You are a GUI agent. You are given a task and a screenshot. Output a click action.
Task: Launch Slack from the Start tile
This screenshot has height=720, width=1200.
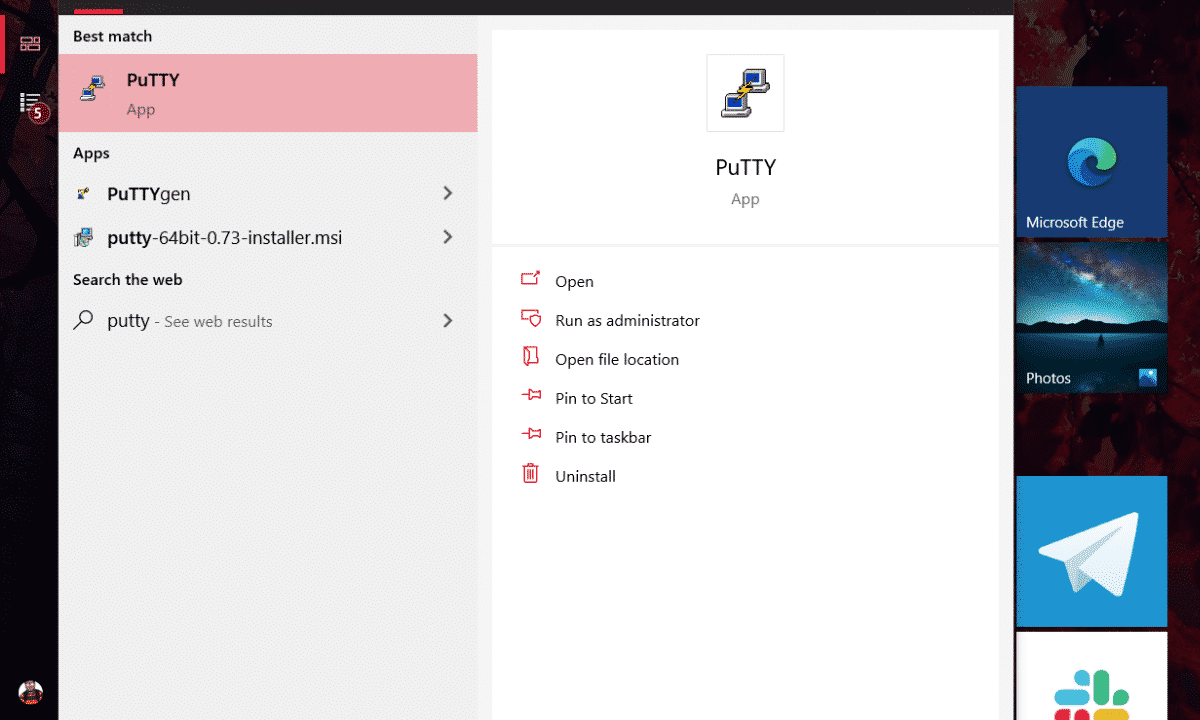pyautogui.click(x=1091, y=680)
